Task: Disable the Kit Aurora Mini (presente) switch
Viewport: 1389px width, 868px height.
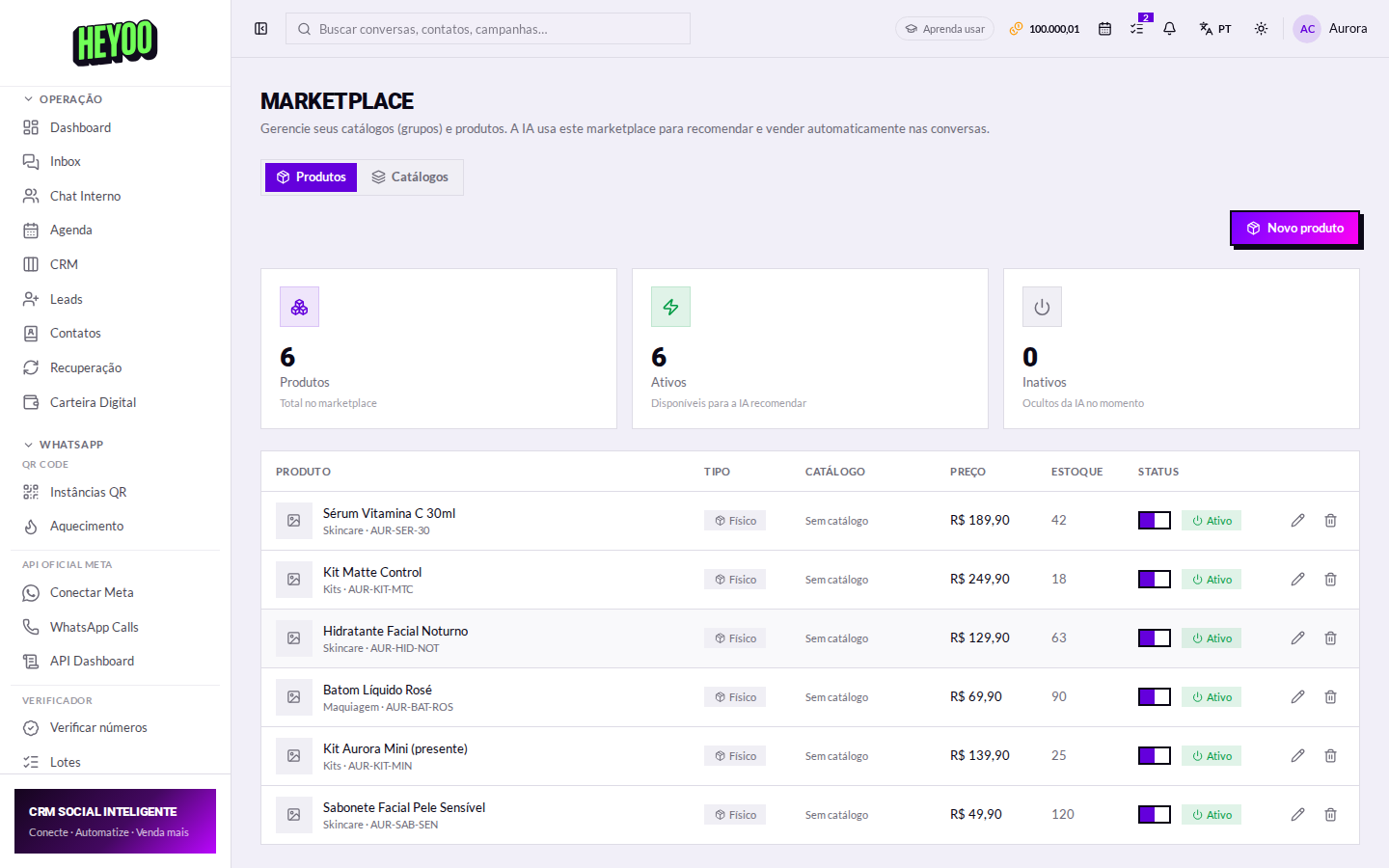Action: click(1155, 756)
